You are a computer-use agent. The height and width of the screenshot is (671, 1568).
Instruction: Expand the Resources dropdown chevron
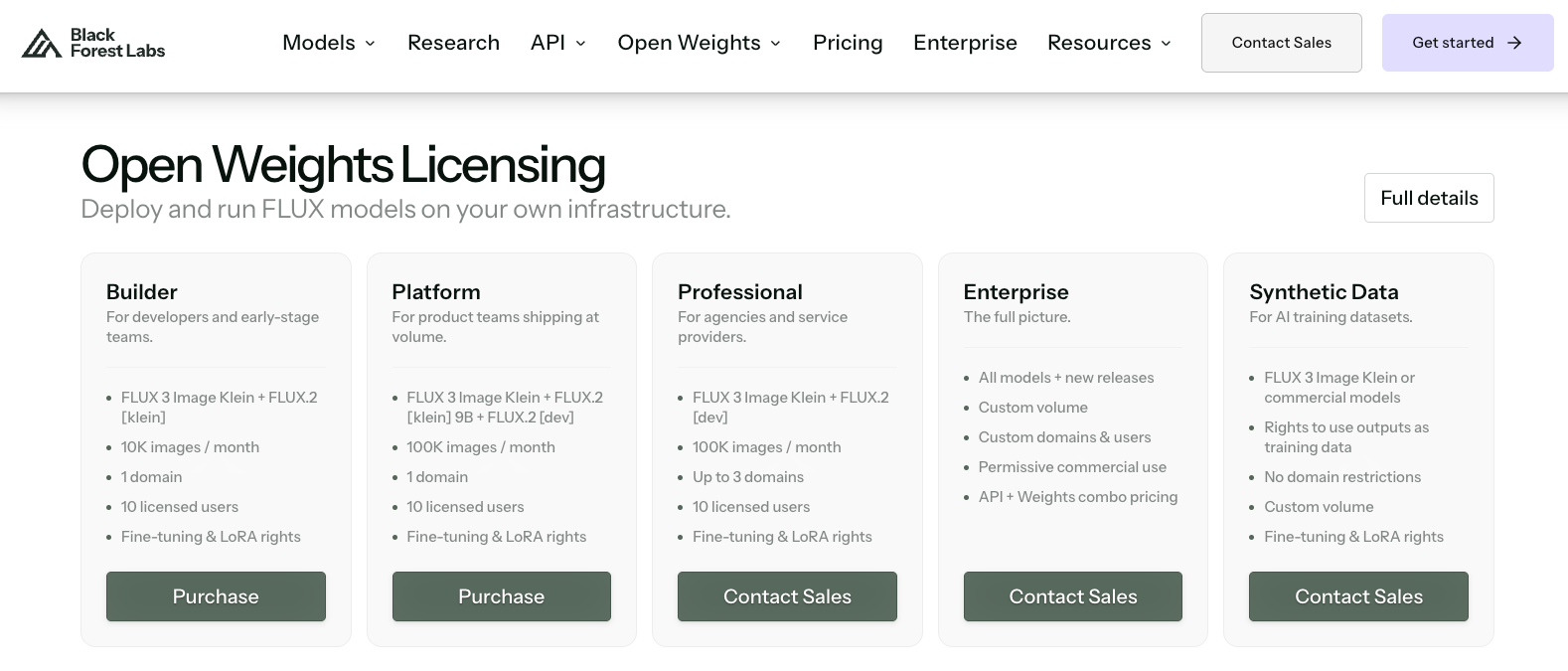[1167, 44]
